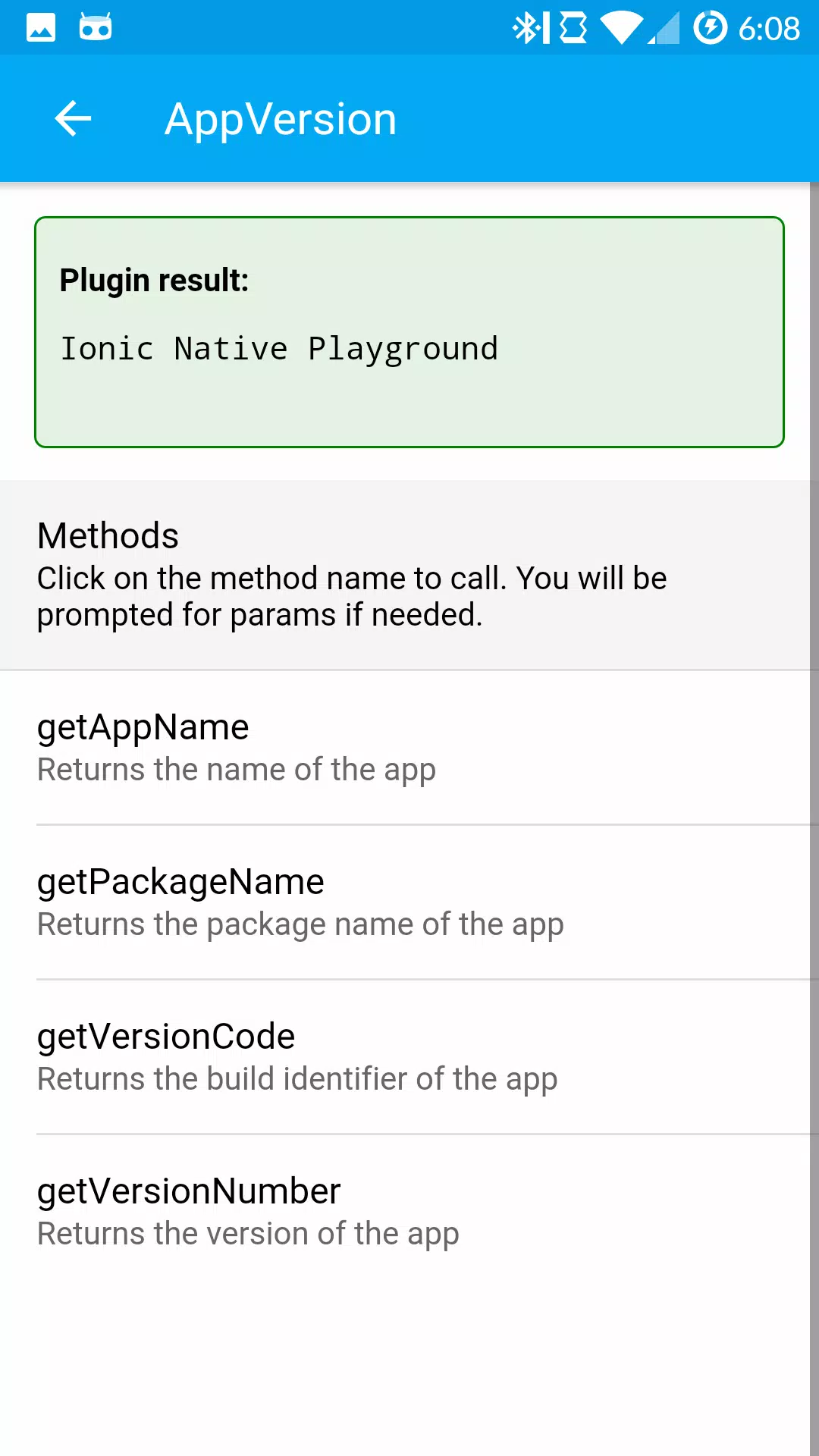Tap the cellular signal icon

pos(664,28)
